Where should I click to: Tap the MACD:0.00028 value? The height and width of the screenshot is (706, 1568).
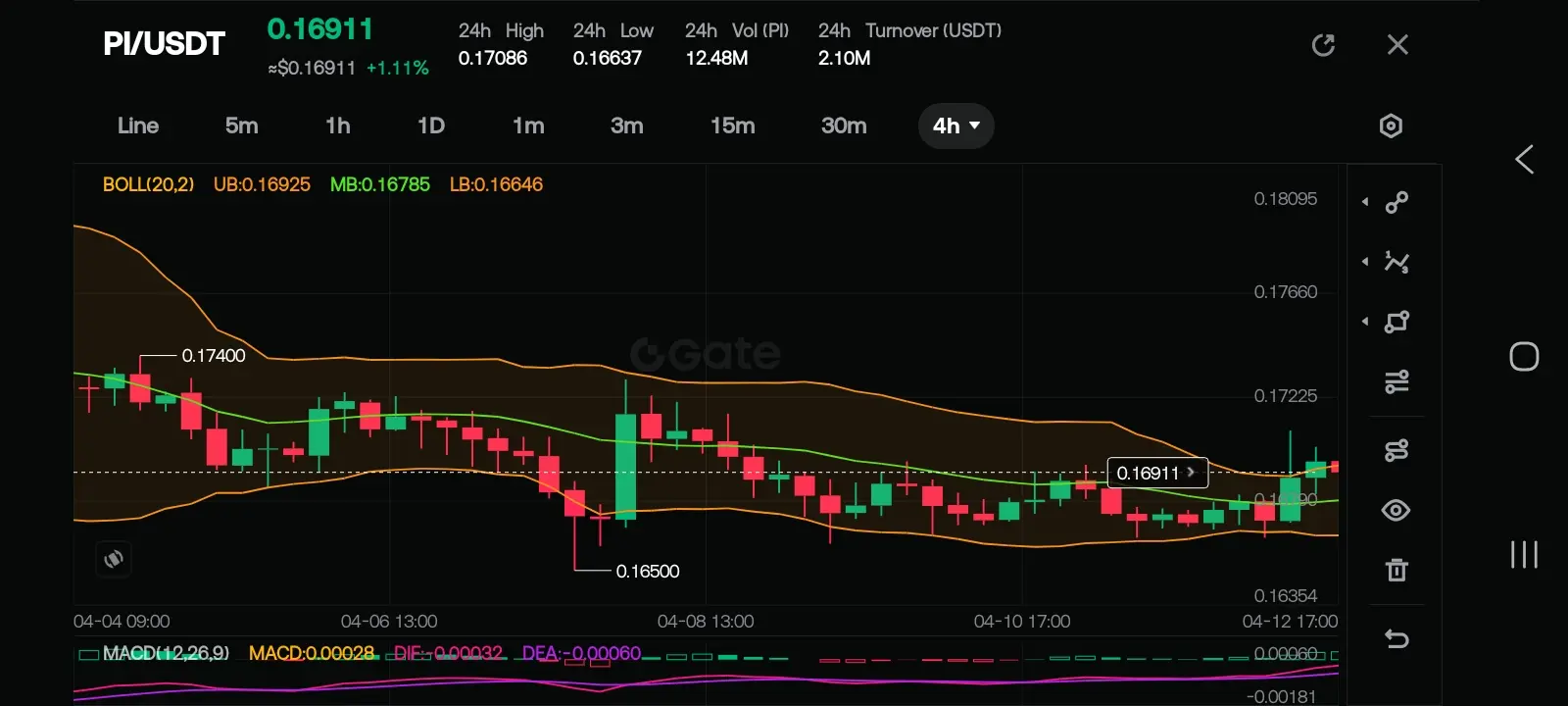point(312,653)
